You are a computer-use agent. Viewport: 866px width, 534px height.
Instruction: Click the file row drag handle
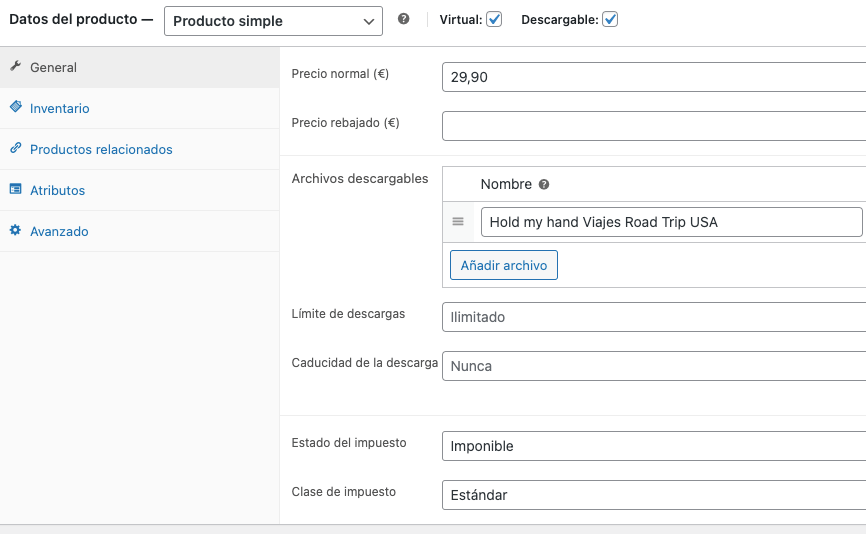click(x=458, y=222)
